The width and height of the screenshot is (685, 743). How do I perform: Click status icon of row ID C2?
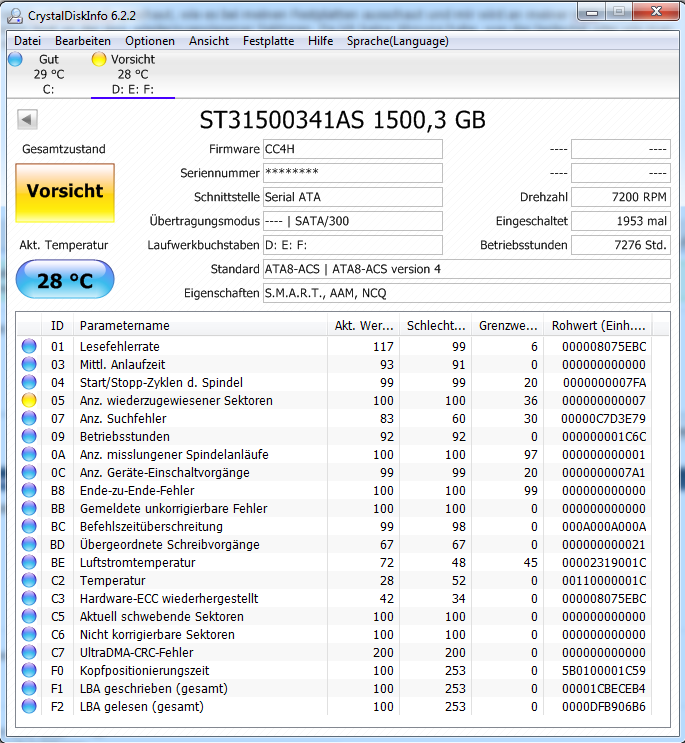tap(29, 580)
